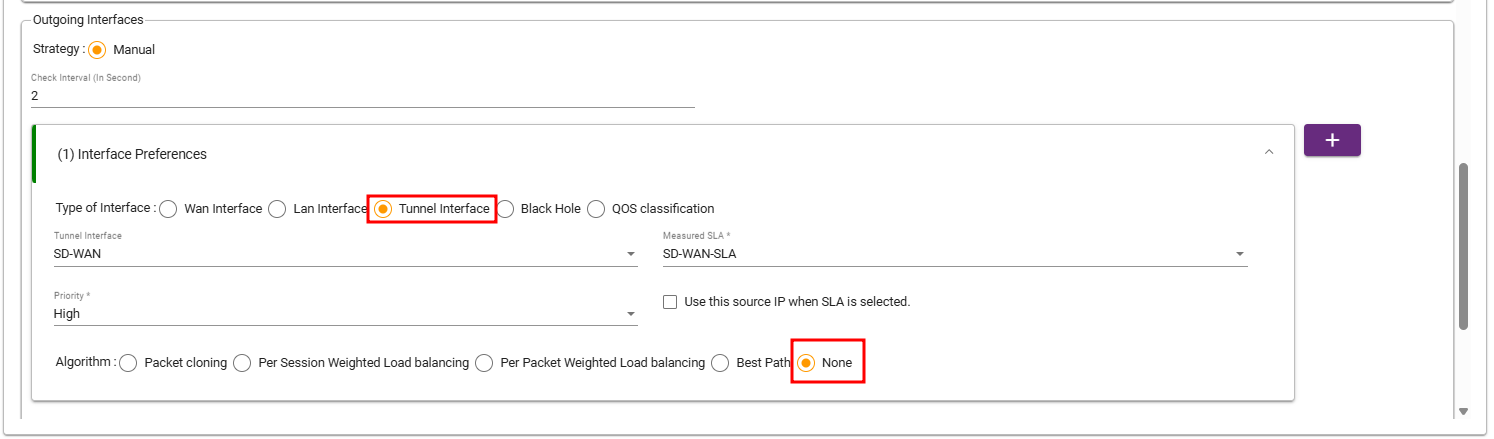This screenshot has height=439, width=1494.
Task: Enable 'Use this source IP' checkbox
Action: [670, 302]
